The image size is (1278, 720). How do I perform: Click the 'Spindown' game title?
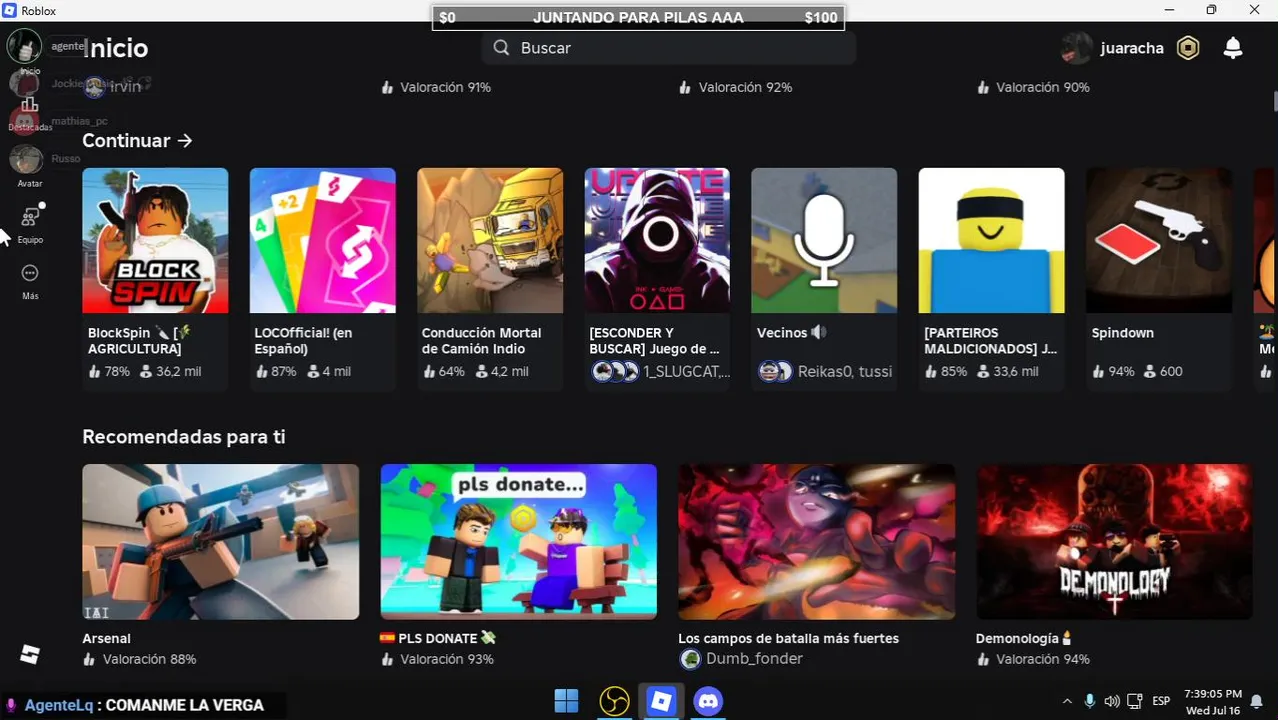(x=1123, y=333)
